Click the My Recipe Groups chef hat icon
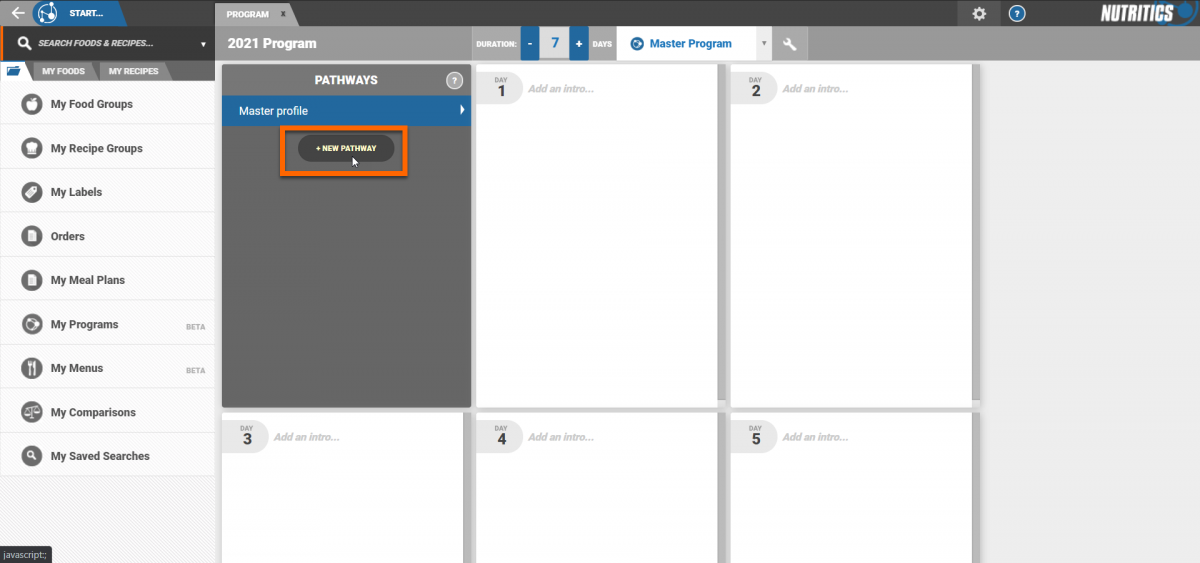 point(32,148)
